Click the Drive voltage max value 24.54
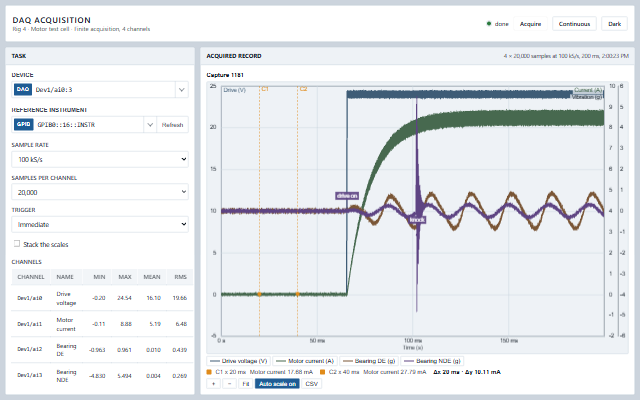The height and width of the screenshot is (400, 640). [x=124, y=298]
